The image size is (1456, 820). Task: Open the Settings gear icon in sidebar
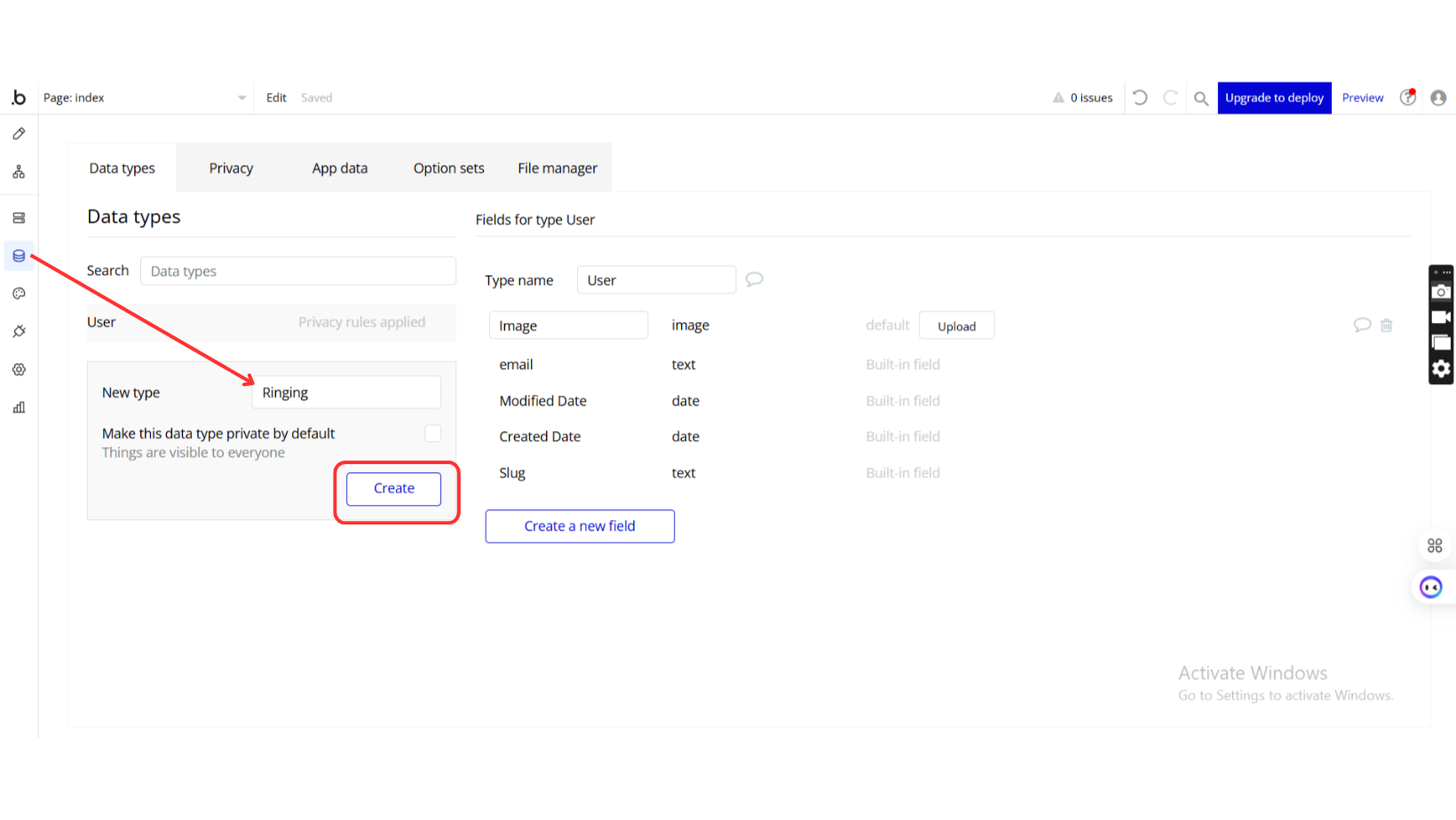(19, 369)
